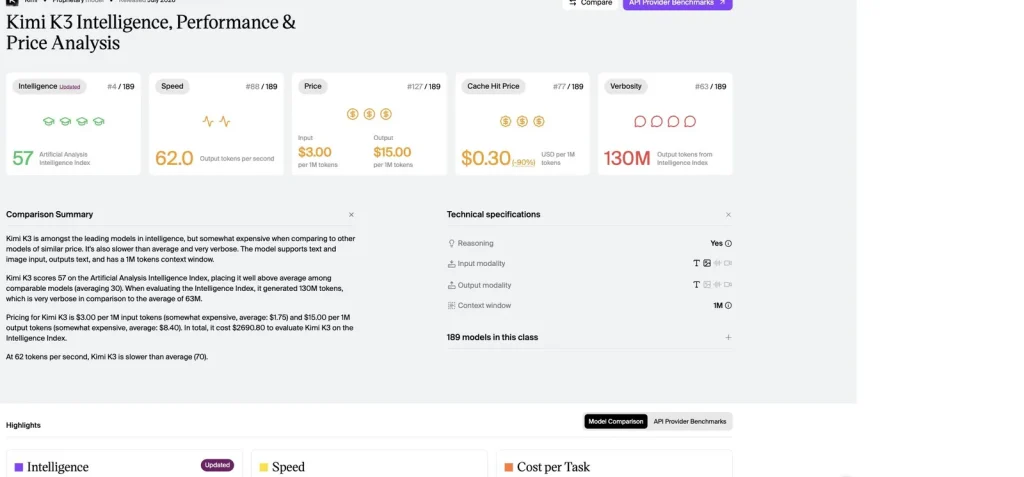Viewport: 1024px width, 477px height.
Task: Click the Compare button at top
Action: (590, 3)
